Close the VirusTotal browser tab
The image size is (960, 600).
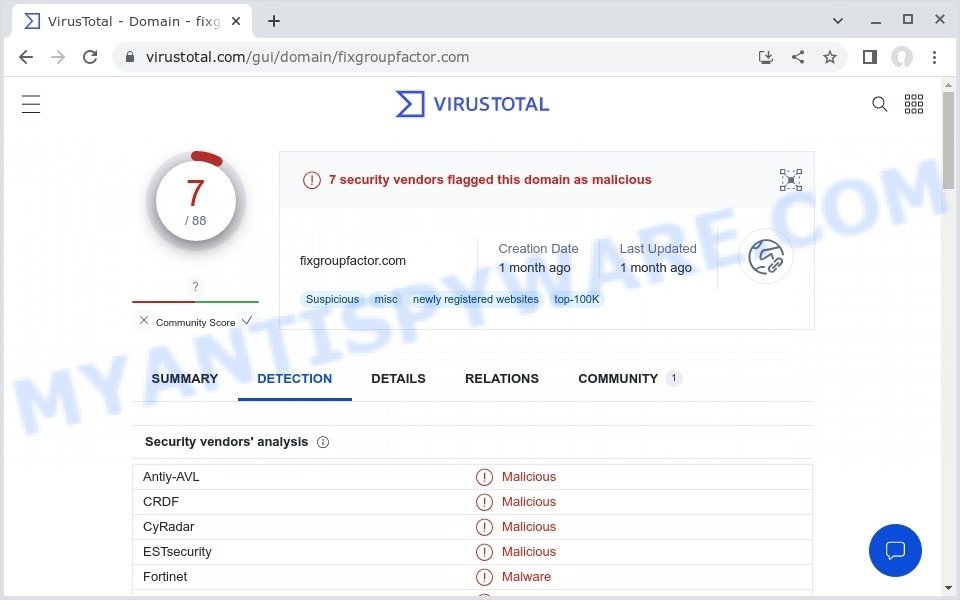point(236,21)
